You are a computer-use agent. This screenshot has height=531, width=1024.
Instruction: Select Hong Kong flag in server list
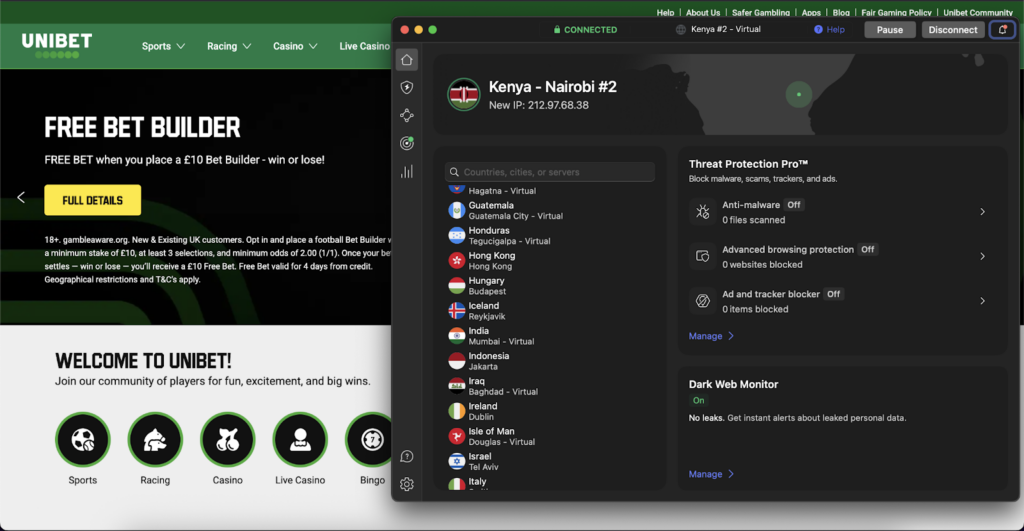coord(456,261)
